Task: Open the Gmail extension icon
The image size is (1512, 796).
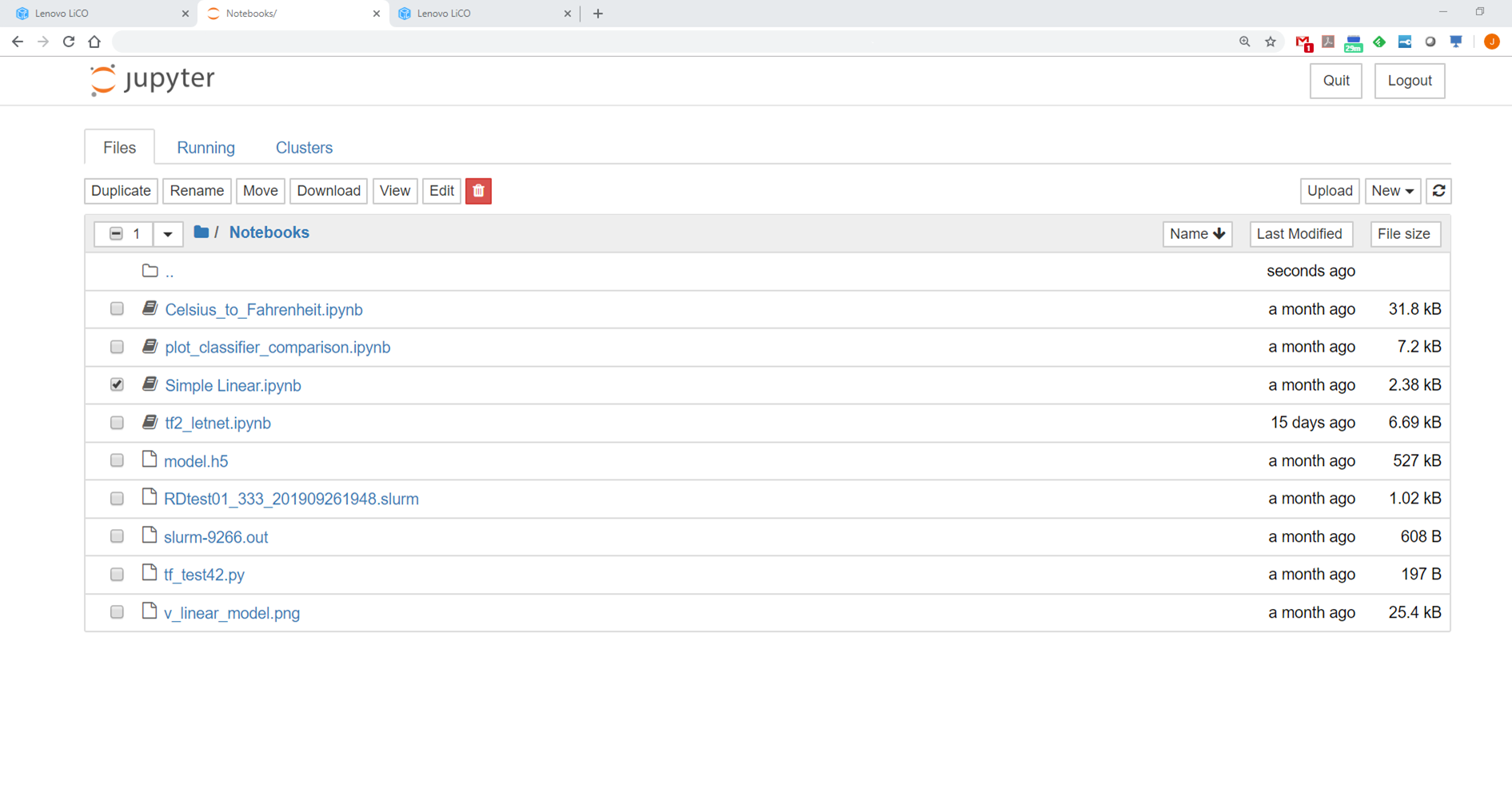Action: (x=1303, y=42)
